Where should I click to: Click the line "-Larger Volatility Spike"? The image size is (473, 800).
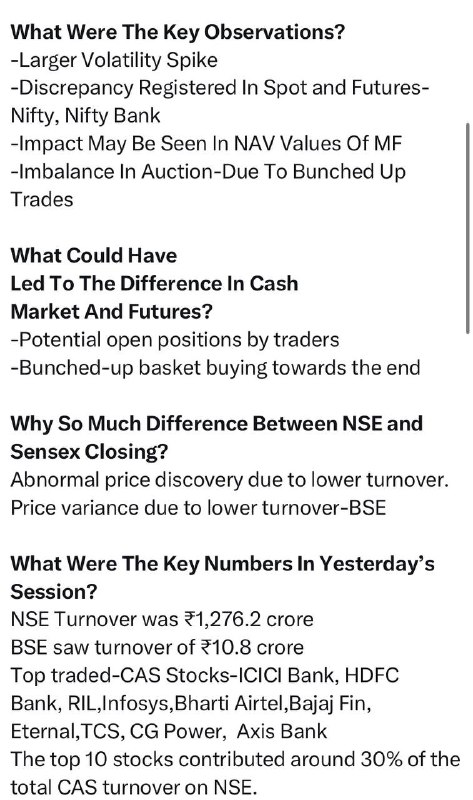tap(114, 60)
